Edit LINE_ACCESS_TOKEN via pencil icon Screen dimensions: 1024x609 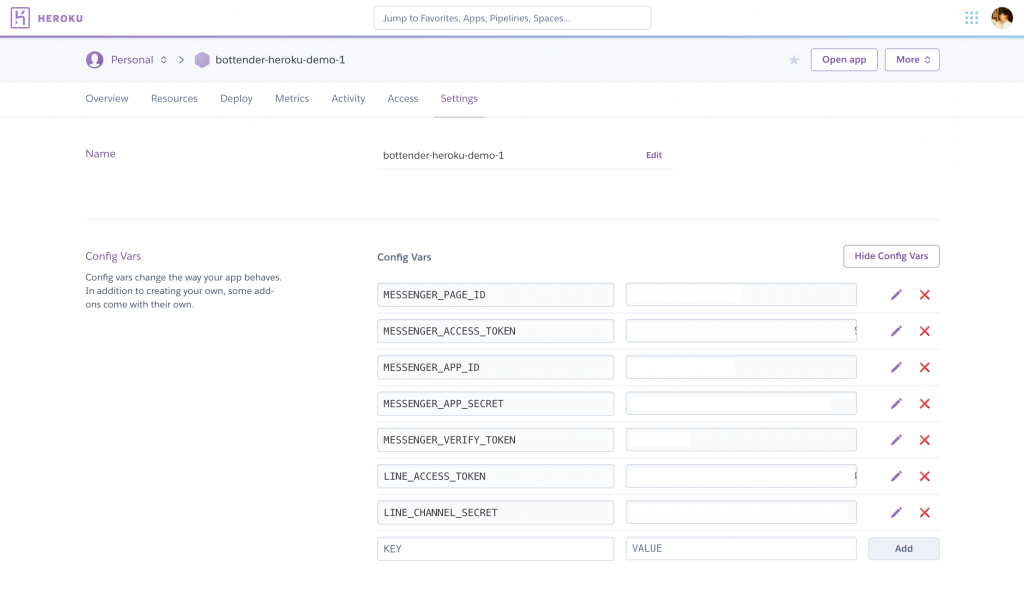[896, 476]
